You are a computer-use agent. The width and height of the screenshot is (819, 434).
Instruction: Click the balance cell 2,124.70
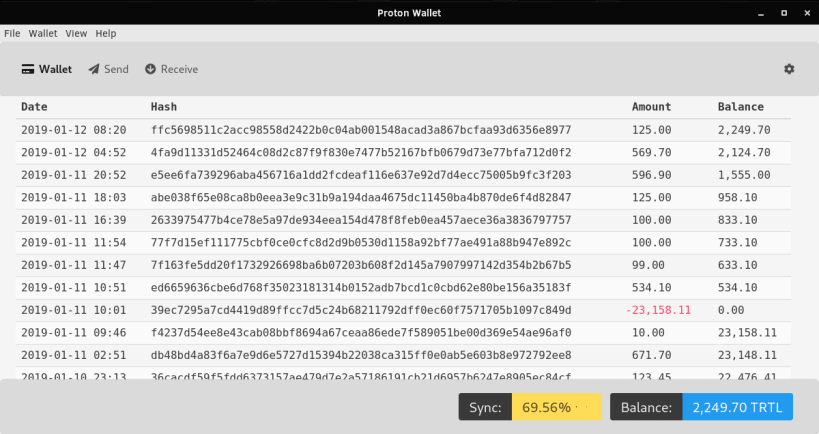click(x=744, y=153)
